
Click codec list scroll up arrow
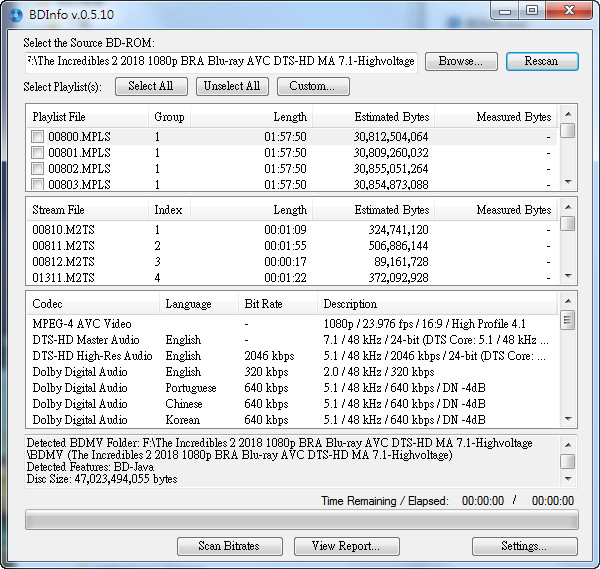tap(568, 301)
